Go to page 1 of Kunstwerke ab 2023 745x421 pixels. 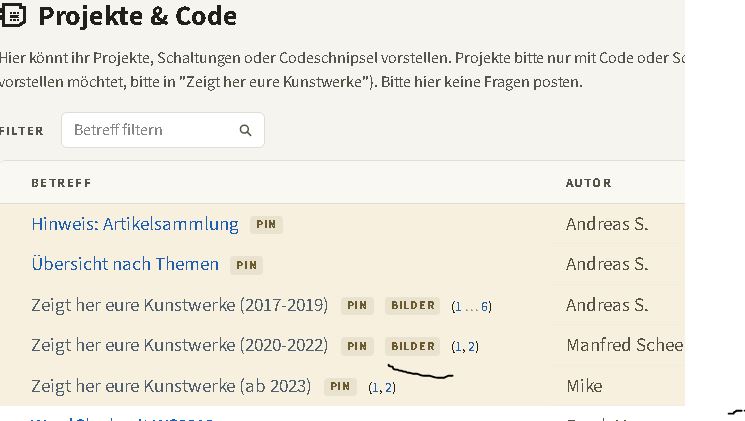coord(374,388)
